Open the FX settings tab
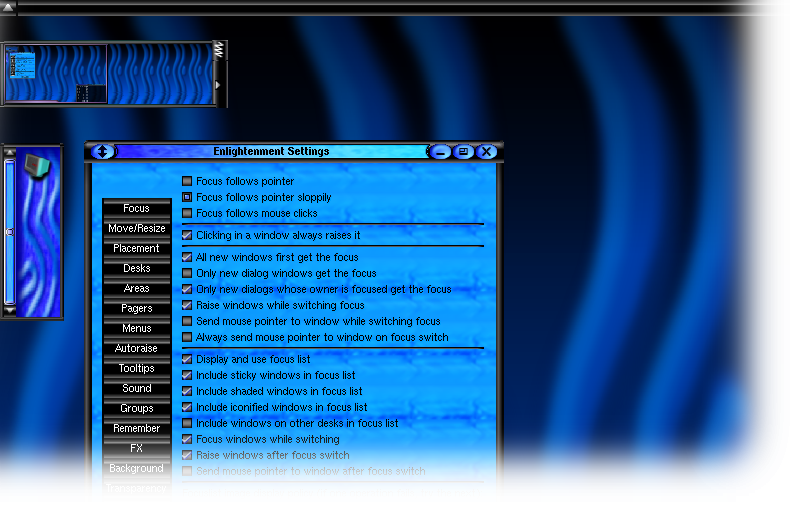The width and height of the screenshot is (800, 525). [x=136, y=448]
